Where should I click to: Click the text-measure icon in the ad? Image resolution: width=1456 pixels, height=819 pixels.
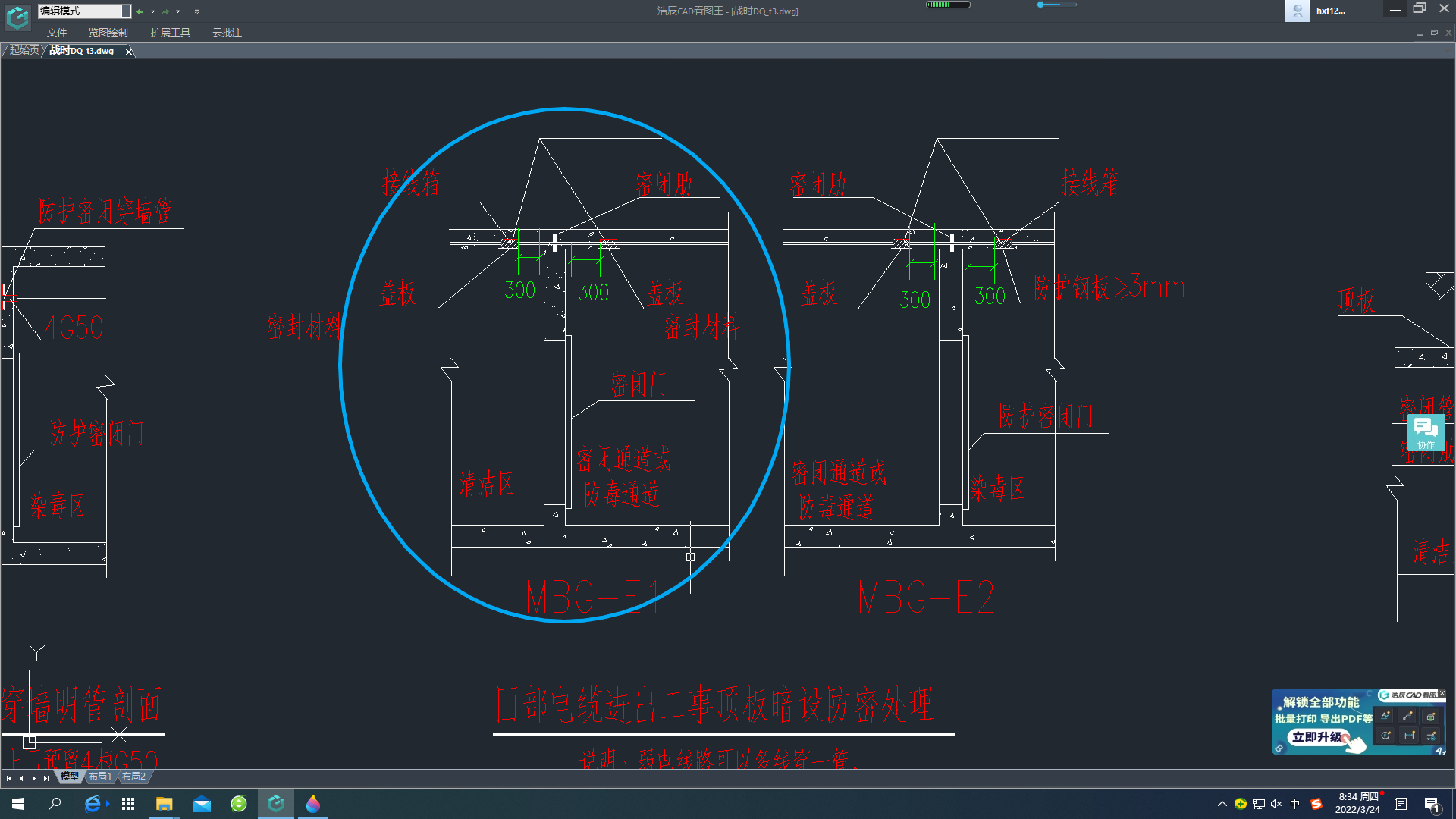(x=1385, y=716)
